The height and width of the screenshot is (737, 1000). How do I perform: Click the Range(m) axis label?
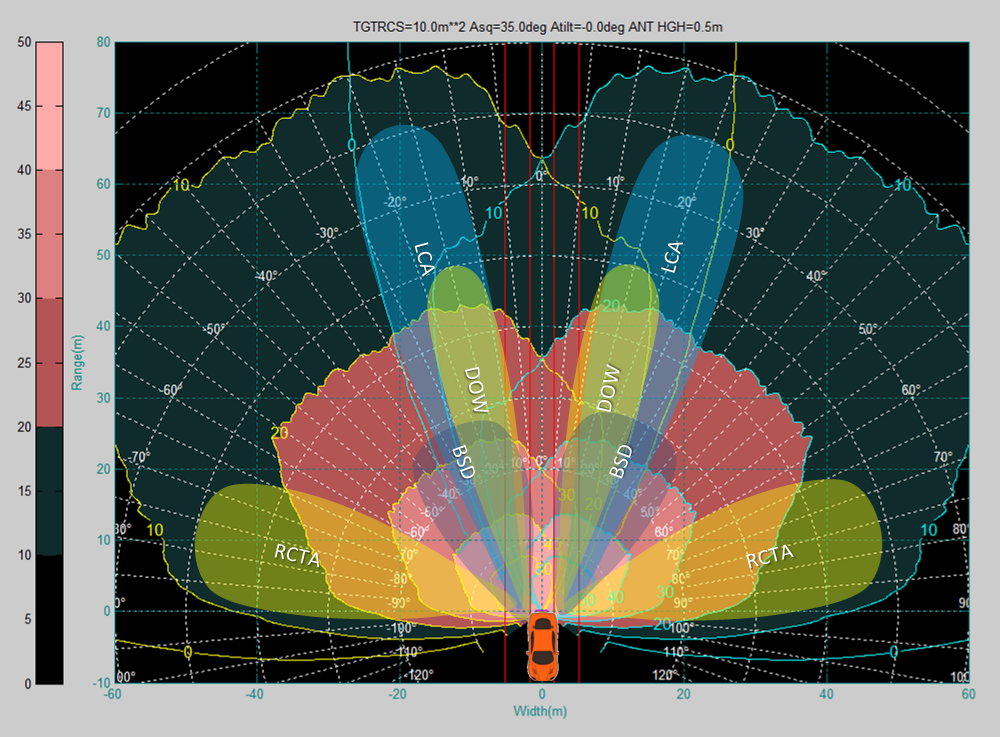pos(76,362)
